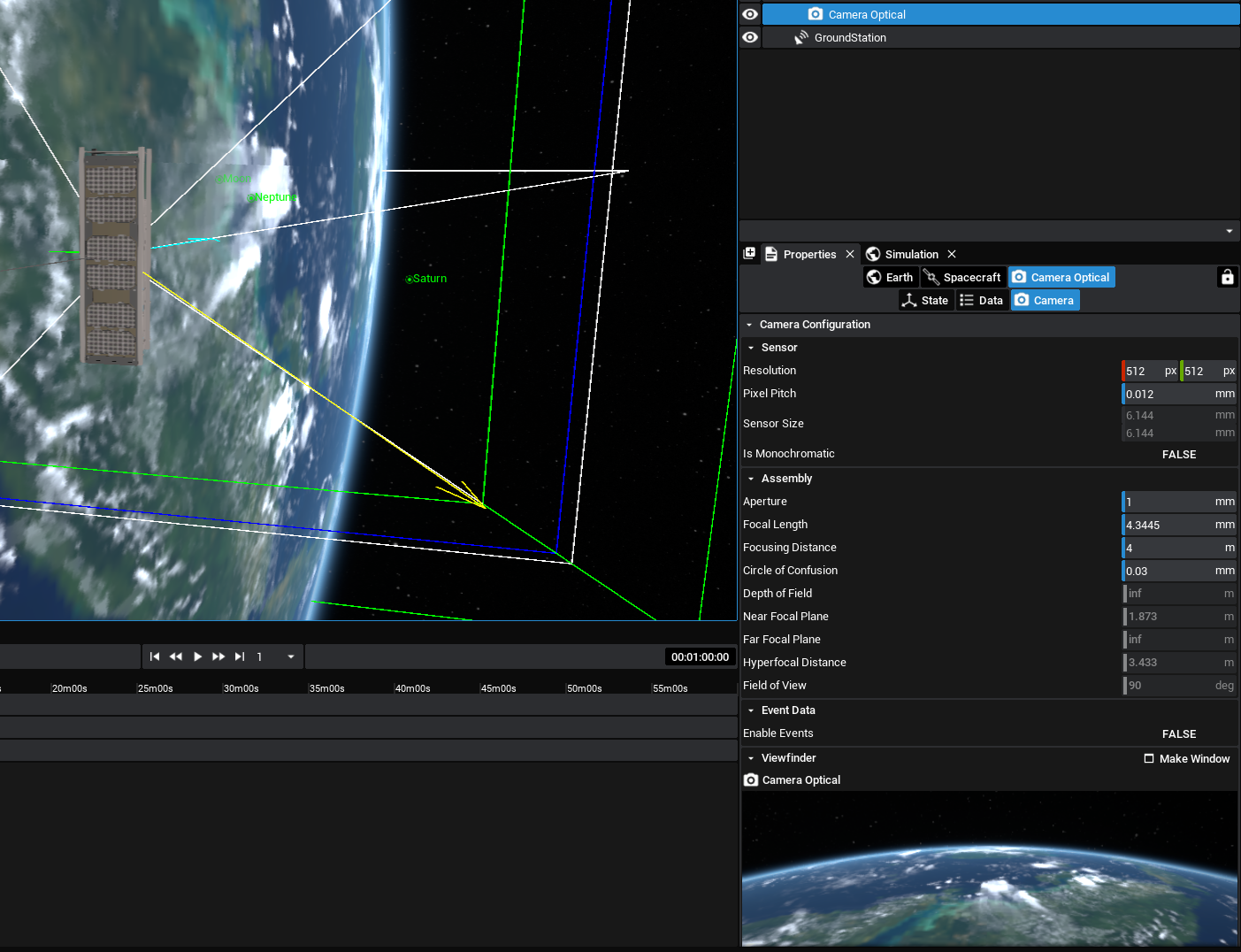The image size is (1241, 952).
Task: Close the Properties tab
Action: click(x=850, y=254)
